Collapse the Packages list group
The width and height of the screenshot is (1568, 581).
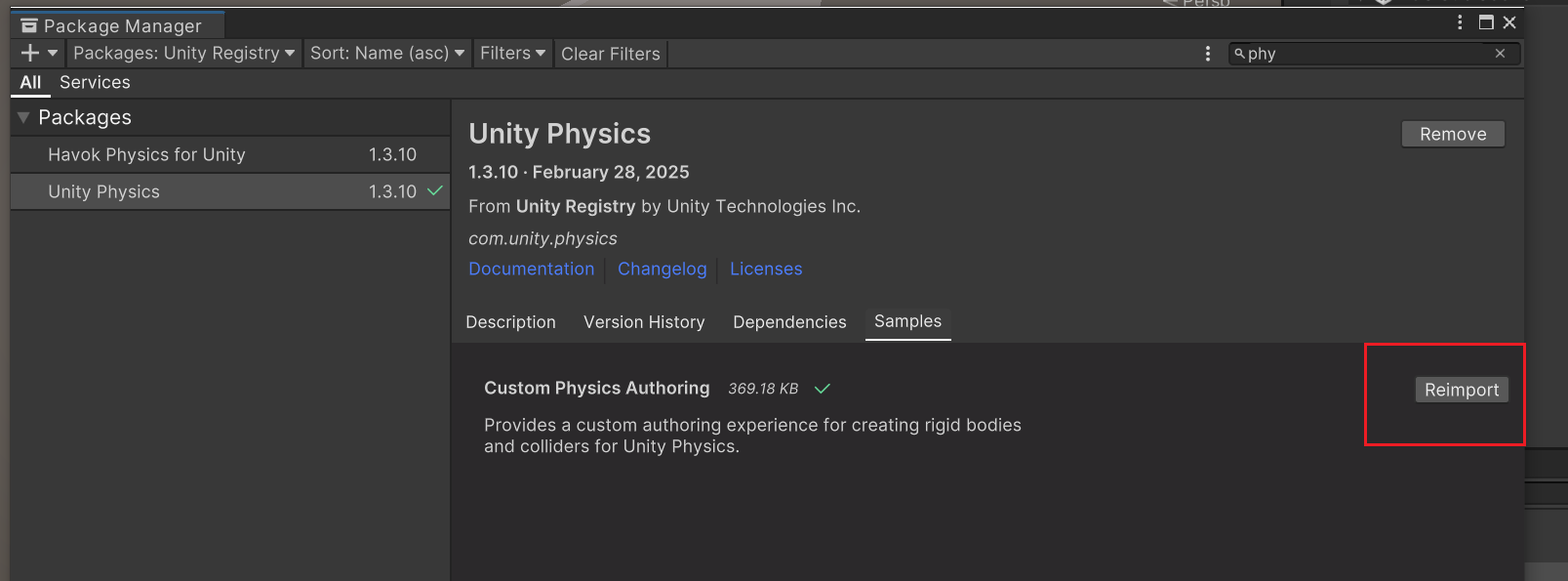[x=23, y=117]
